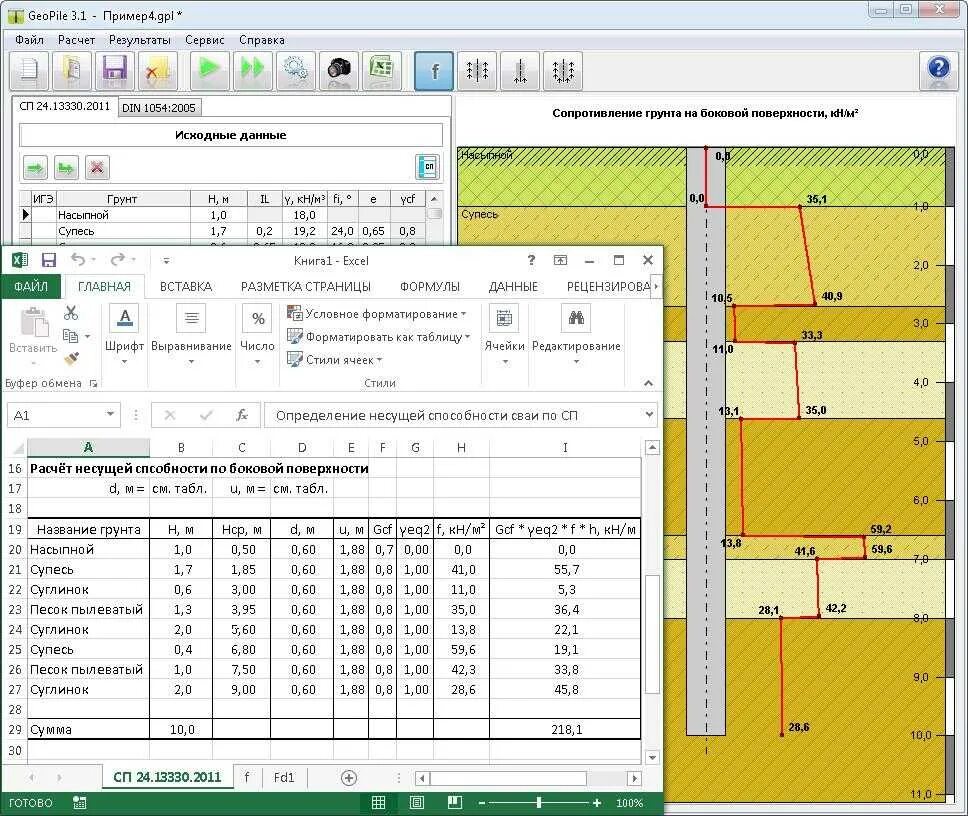
Task: Select Normal view button in Excel status bar
Action: [x=378, y=803]
